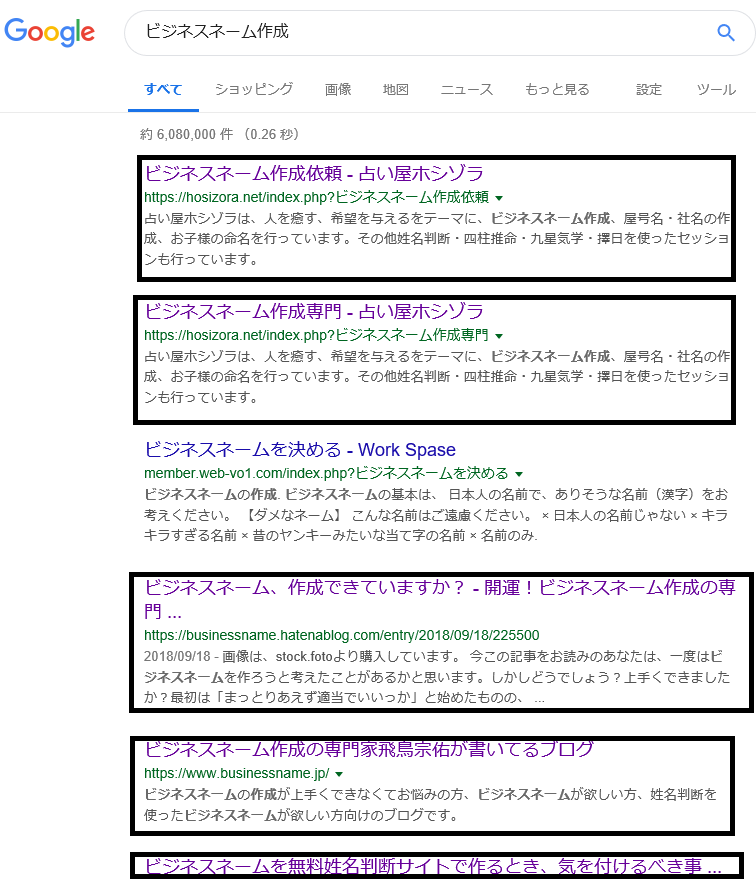Screen dimensions: 756x881
Task: Click the hosizora.net URL ending in 作成依頼
Action: (x=316, y=197)
